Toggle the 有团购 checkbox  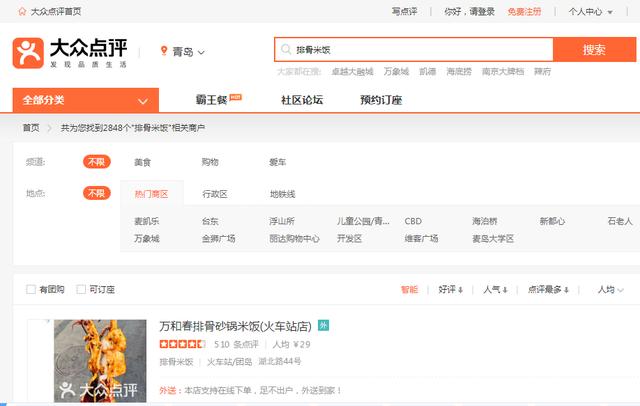click(31, 289)
